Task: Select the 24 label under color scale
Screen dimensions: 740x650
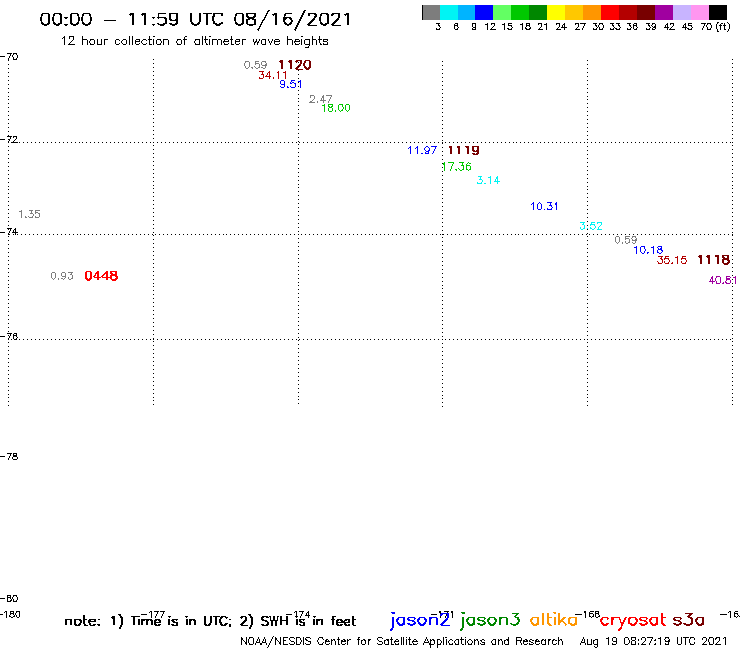Action: 561,27
